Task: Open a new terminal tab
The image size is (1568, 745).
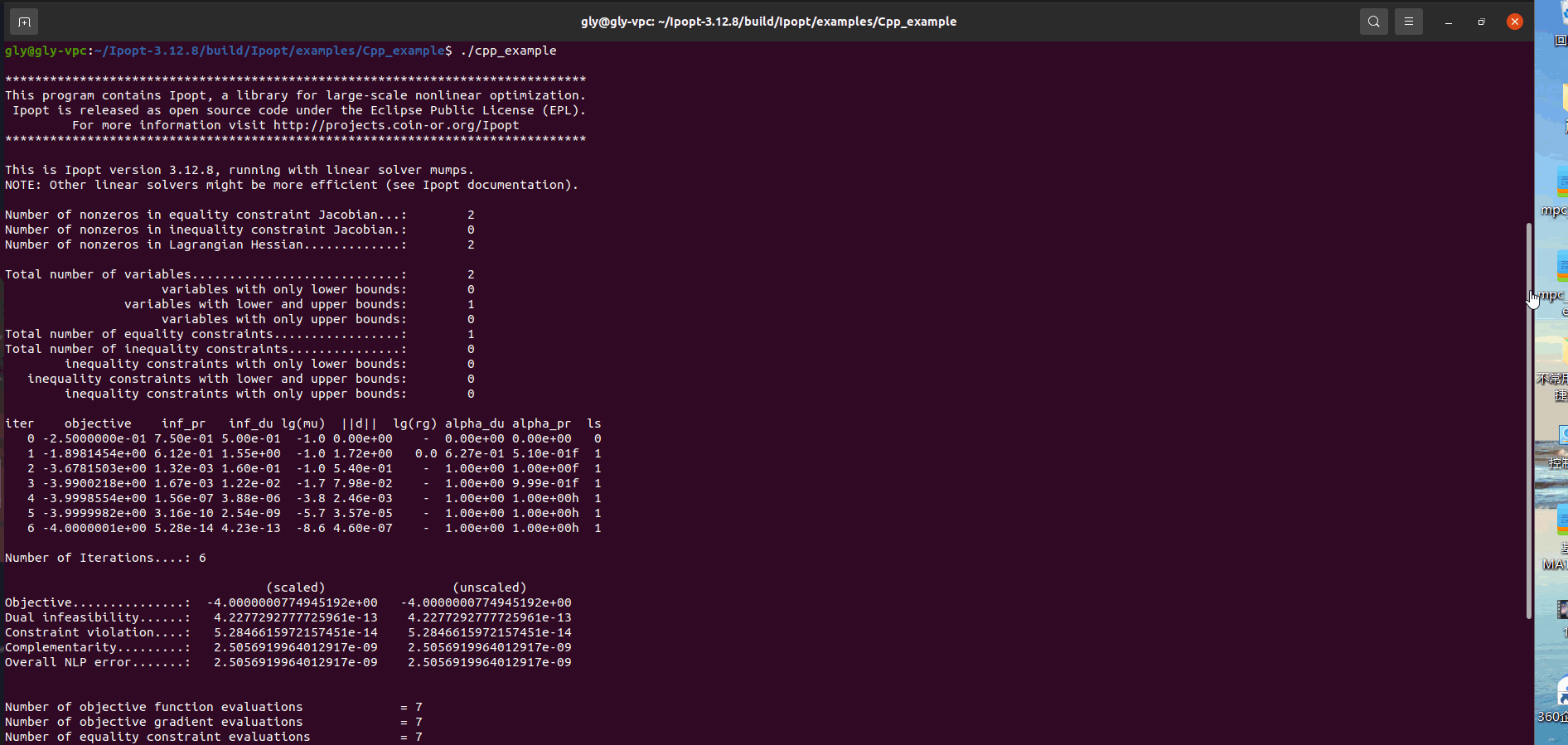Action: click(24, 22)
